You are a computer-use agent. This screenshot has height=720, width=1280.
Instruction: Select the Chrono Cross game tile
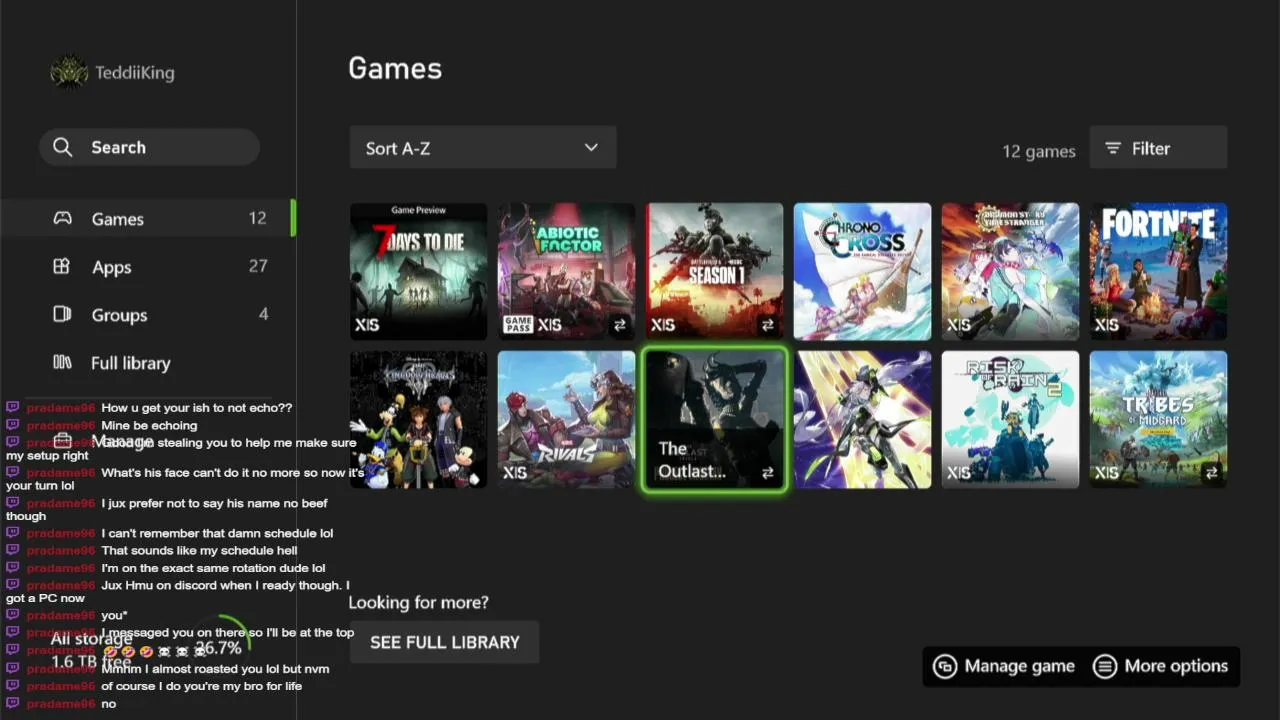862,271
